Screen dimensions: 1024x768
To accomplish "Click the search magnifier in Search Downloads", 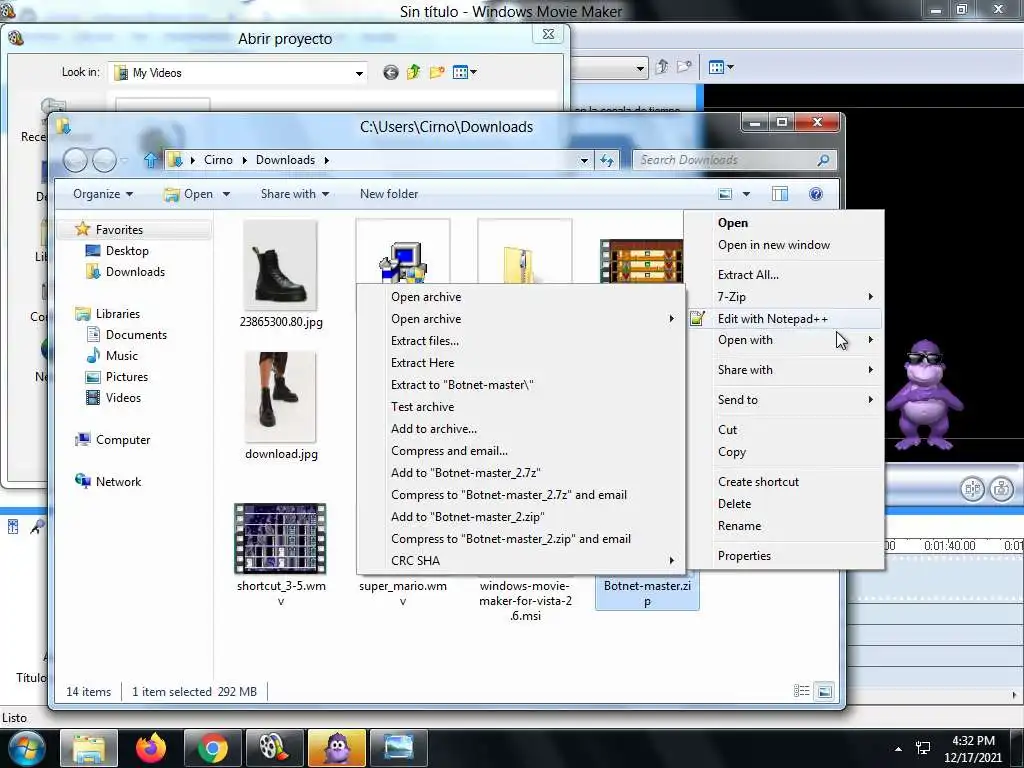I will coord(824,160).
